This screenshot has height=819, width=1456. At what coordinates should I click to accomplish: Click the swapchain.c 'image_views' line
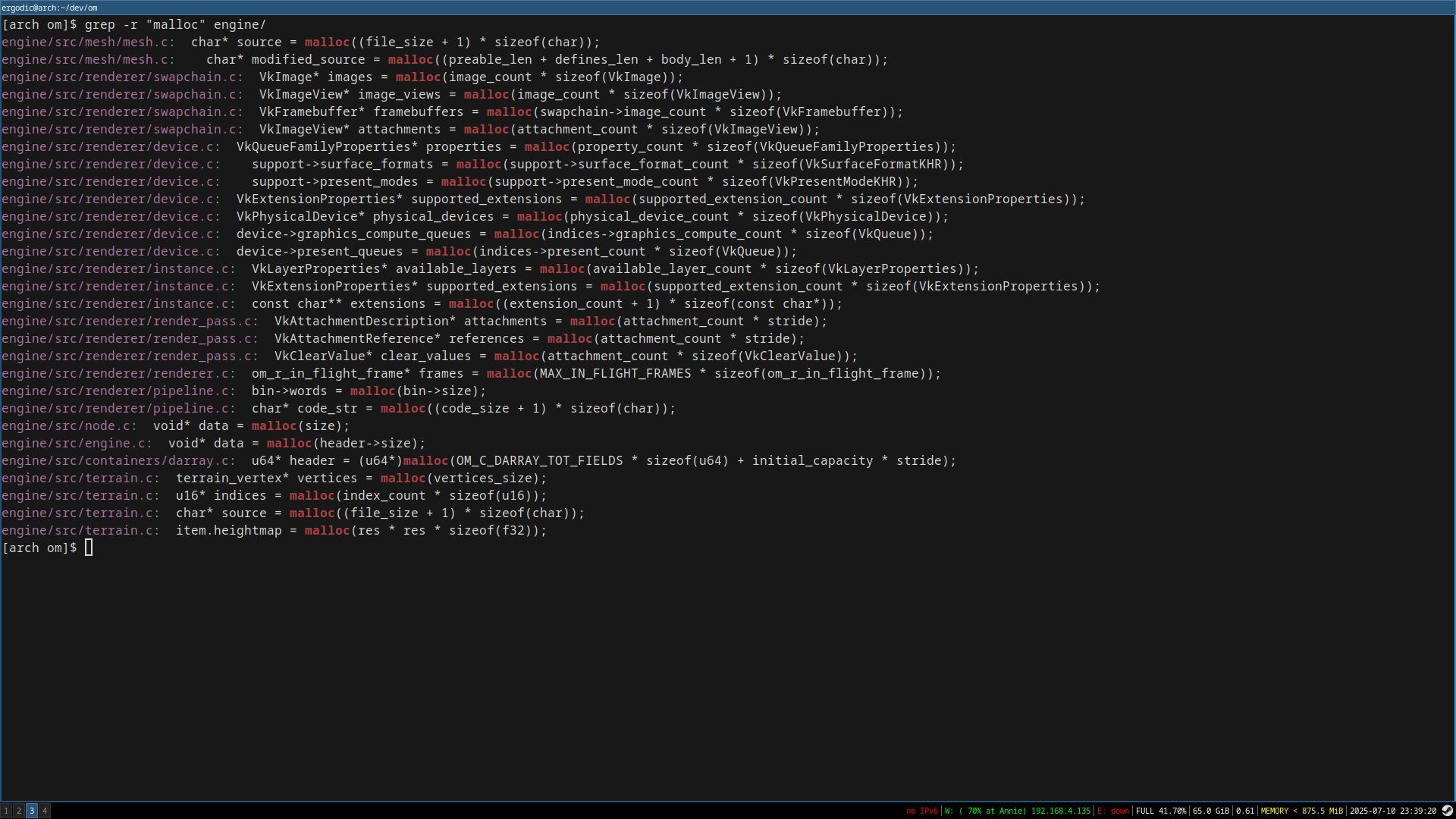pyautogui.click(x=391, y=95)
